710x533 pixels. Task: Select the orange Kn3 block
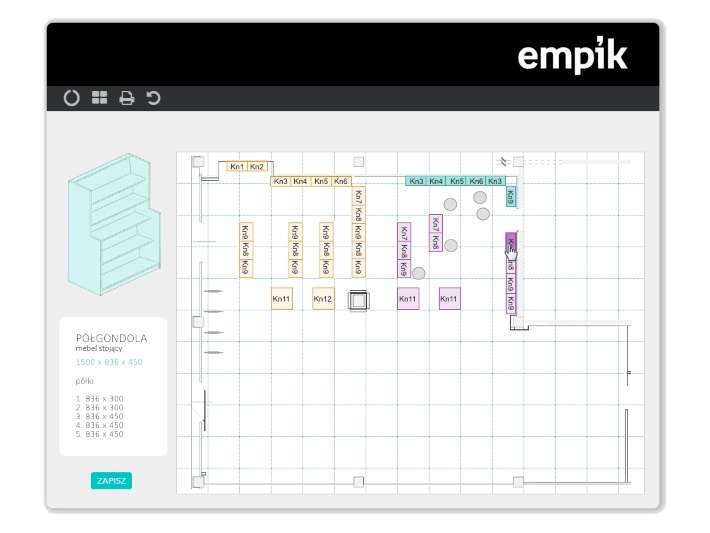[280, 181]
